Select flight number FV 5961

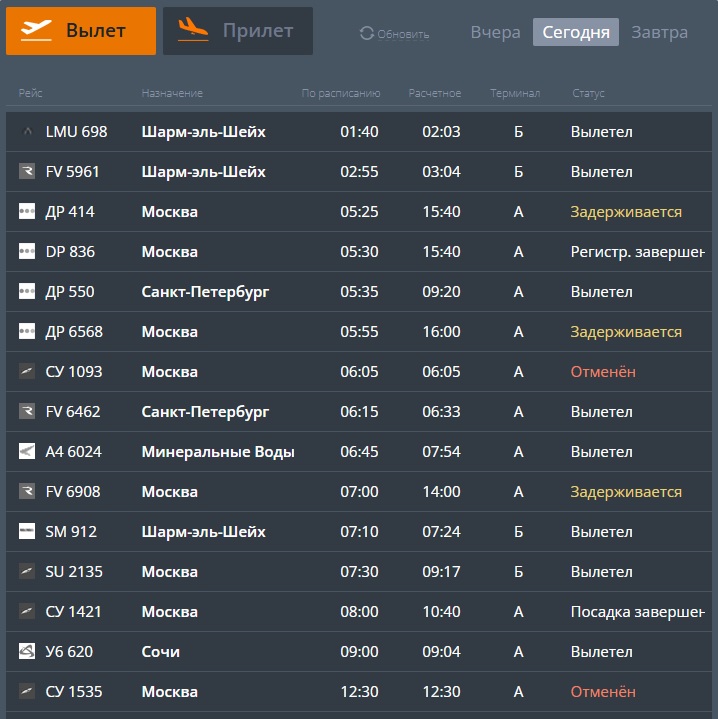coord(72,171)
